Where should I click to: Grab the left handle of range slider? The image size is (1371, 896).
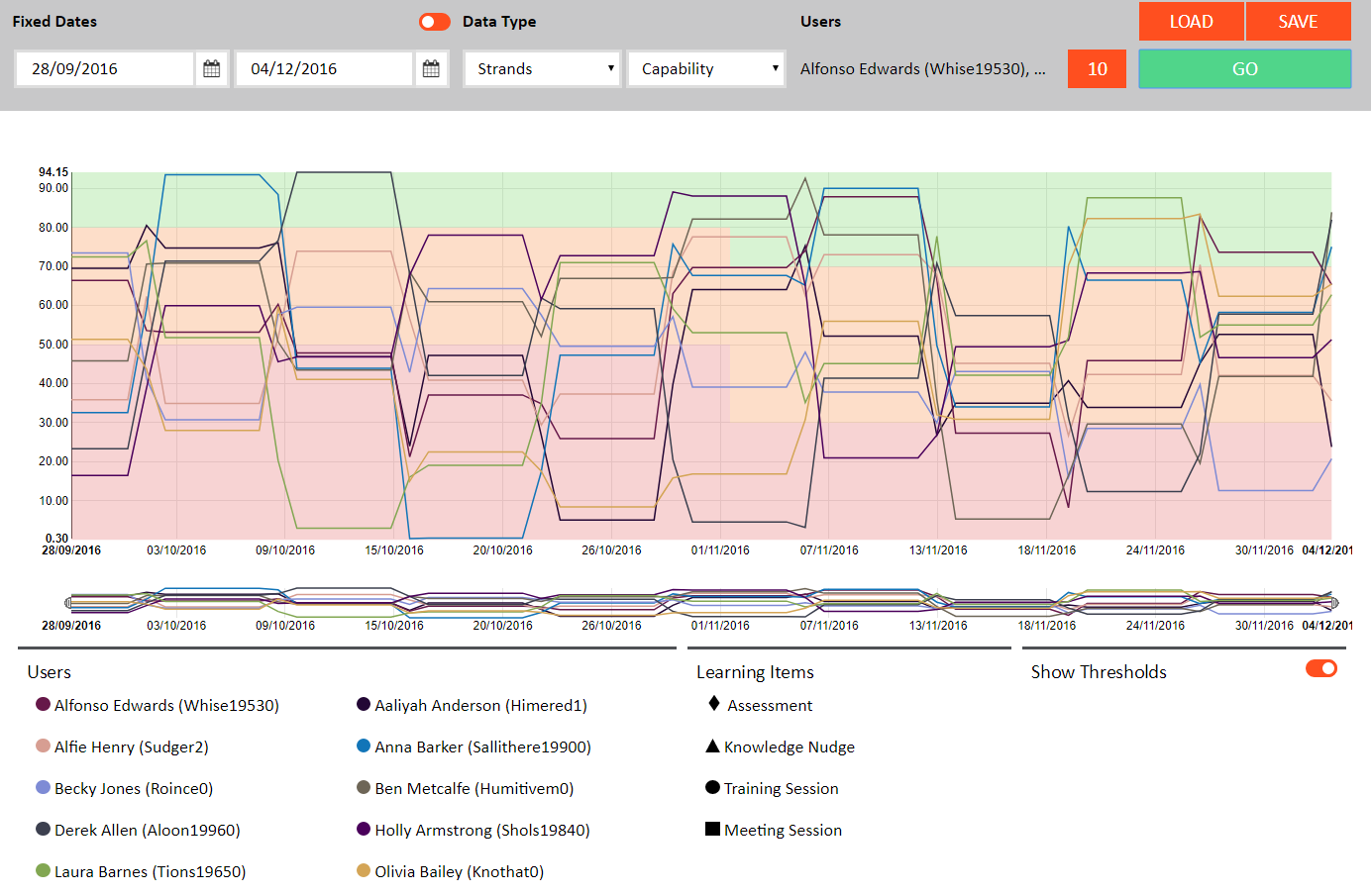point(68,602)
